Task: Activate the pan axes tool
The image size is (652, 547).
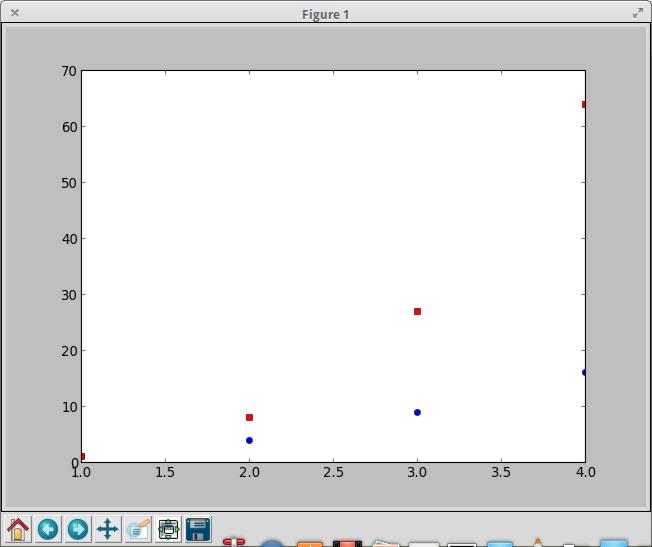Action: pyautogui.click(x=108, y=529)
